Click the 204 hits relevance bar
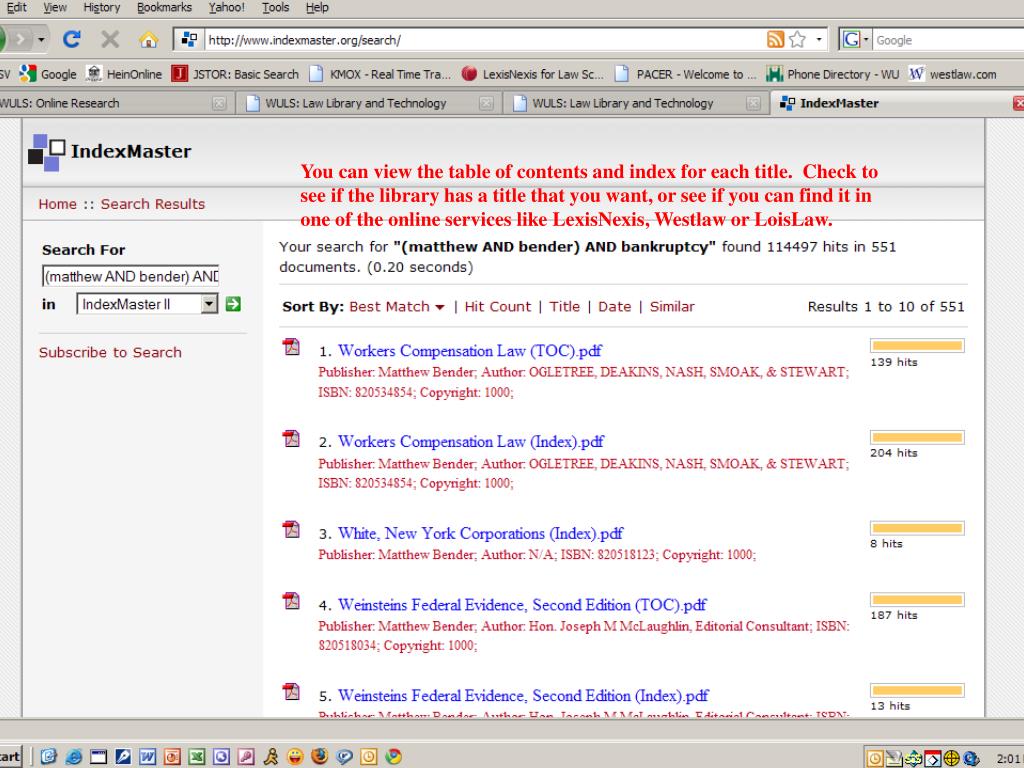1024x768 pixels. tap(917, 437)
